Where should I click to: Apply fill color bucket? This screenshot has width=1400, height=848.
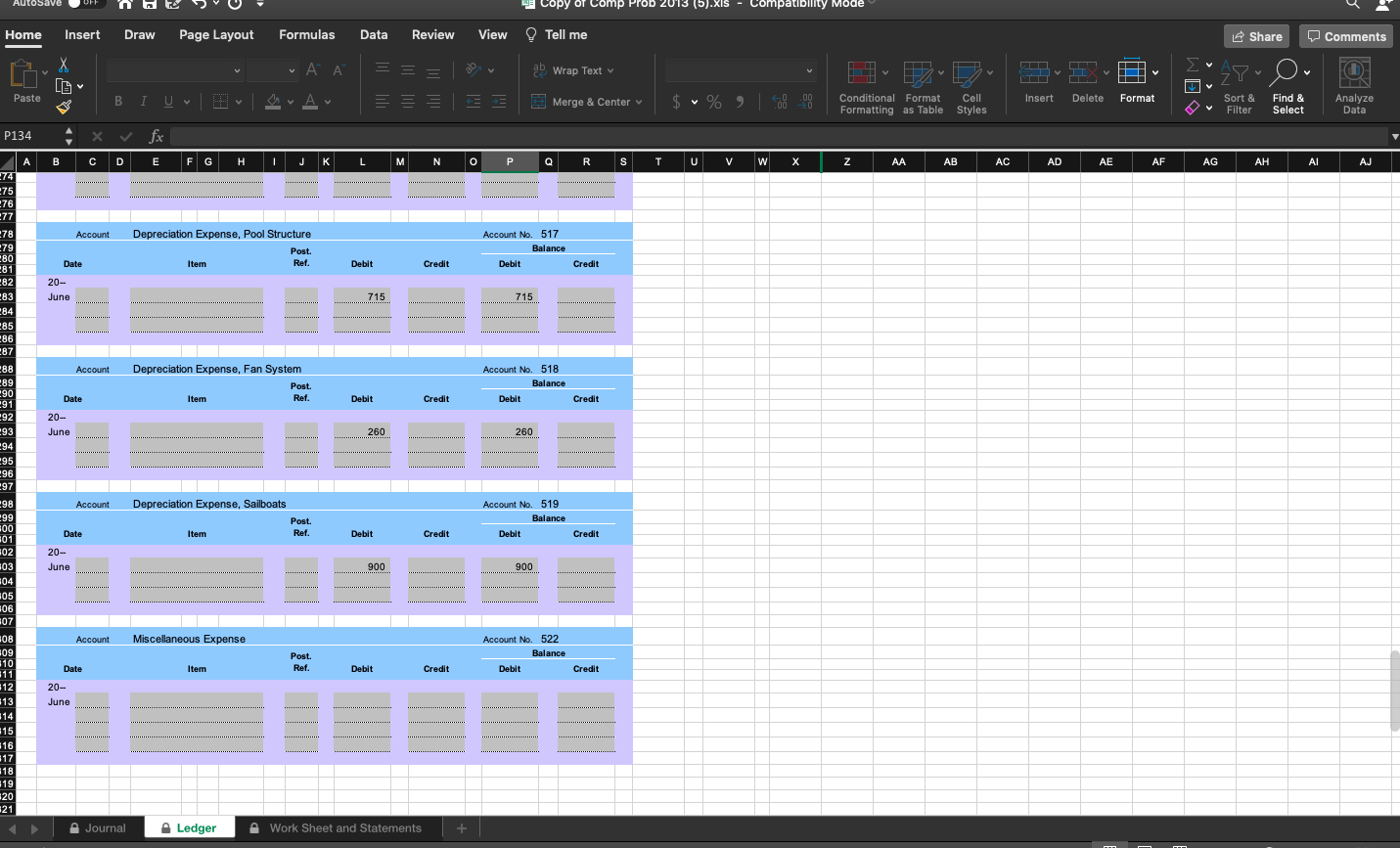point(273,102)
